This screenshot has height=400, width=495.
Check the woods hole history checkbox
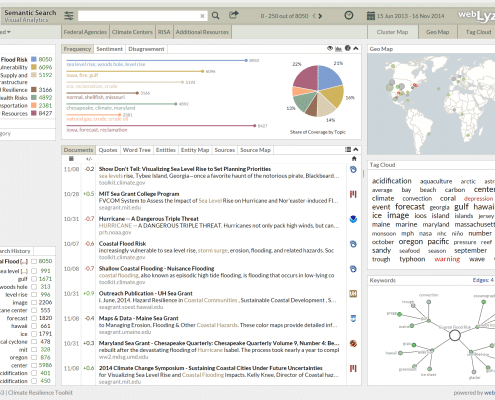tap(34, 287)
